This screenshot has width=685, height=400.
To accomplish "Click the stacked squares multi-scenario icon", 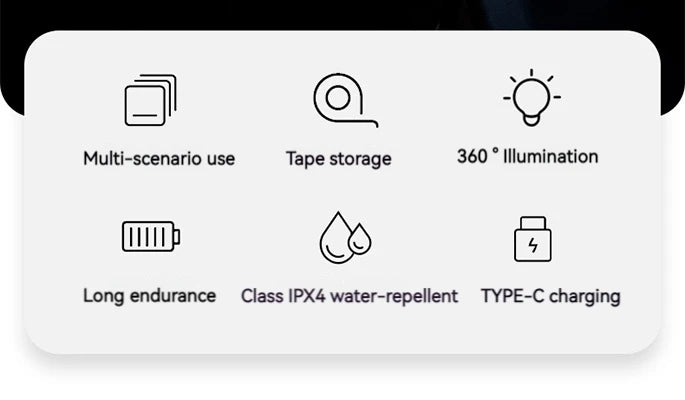I will click(x=150, y=101).
